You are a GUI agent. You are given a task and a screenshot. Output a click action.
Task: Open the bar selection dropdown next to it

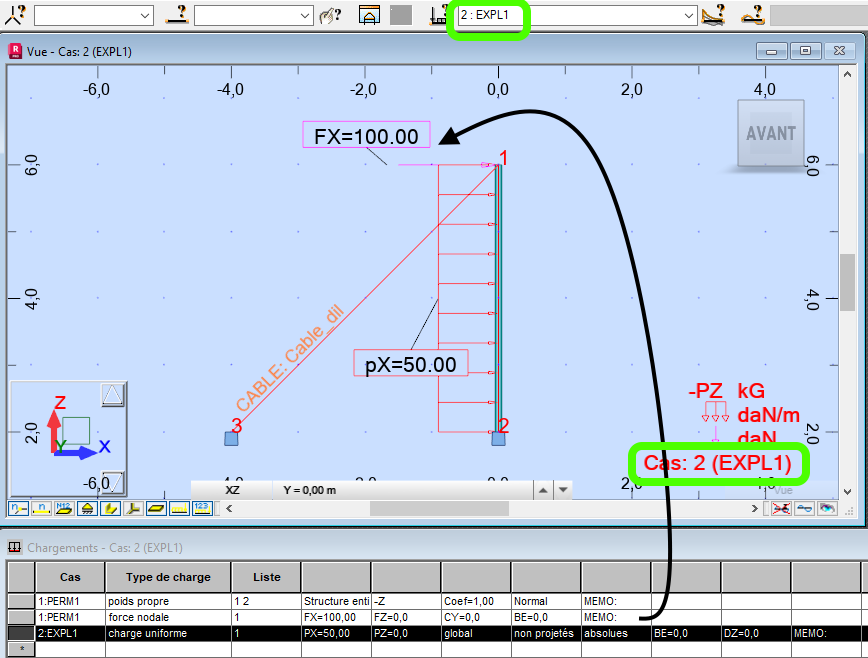306,16
